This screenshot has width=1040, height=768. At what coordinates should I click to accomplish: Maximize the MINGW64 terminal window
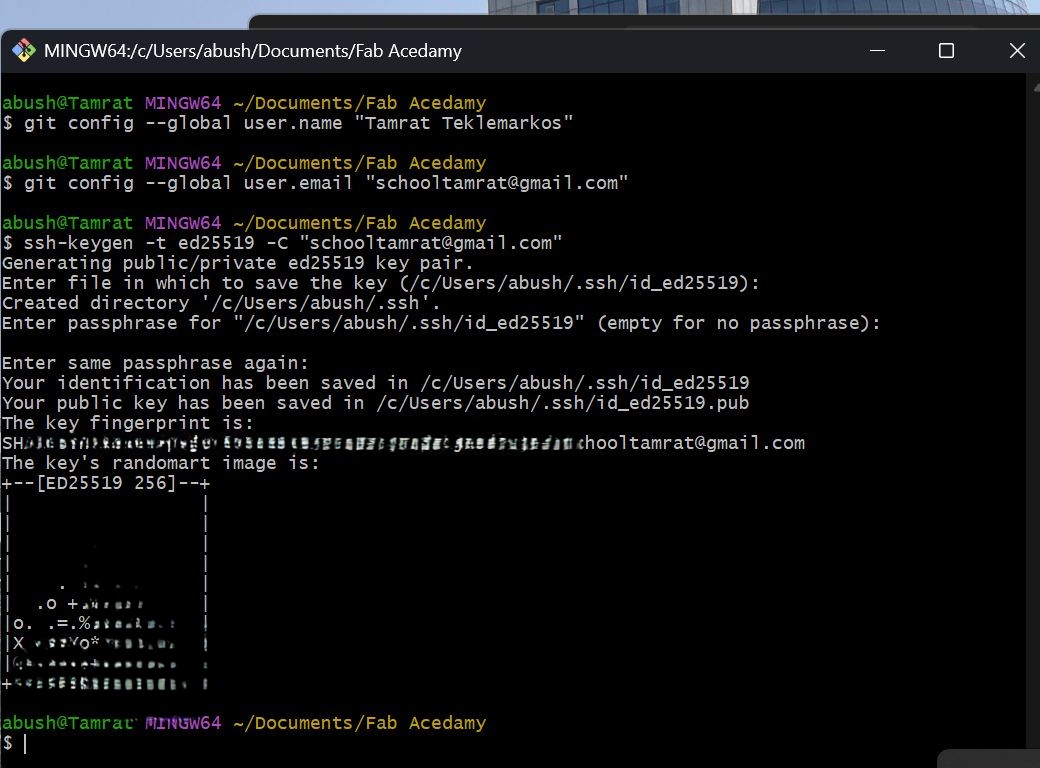coord(946,50)
